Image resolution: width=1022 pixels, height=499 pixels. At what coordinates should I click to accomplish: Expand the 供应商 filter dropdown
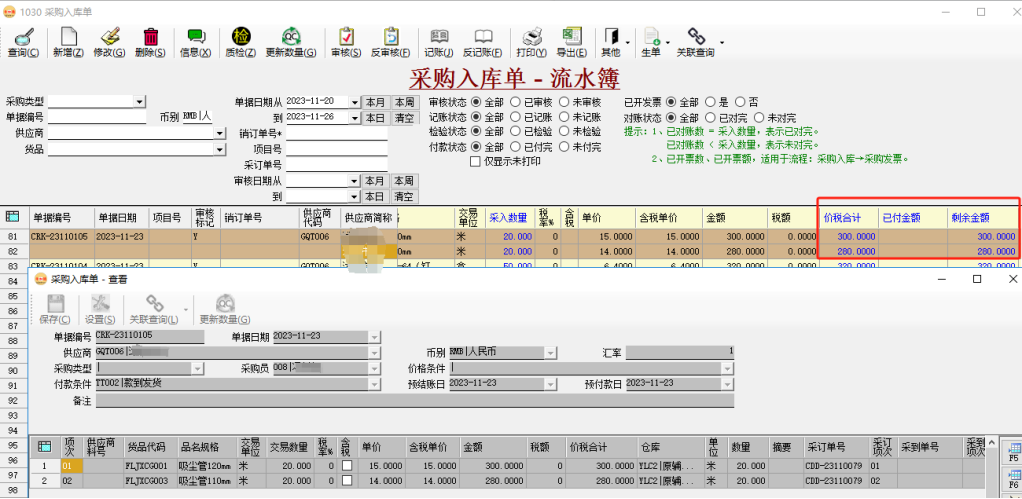coord(220,134)
